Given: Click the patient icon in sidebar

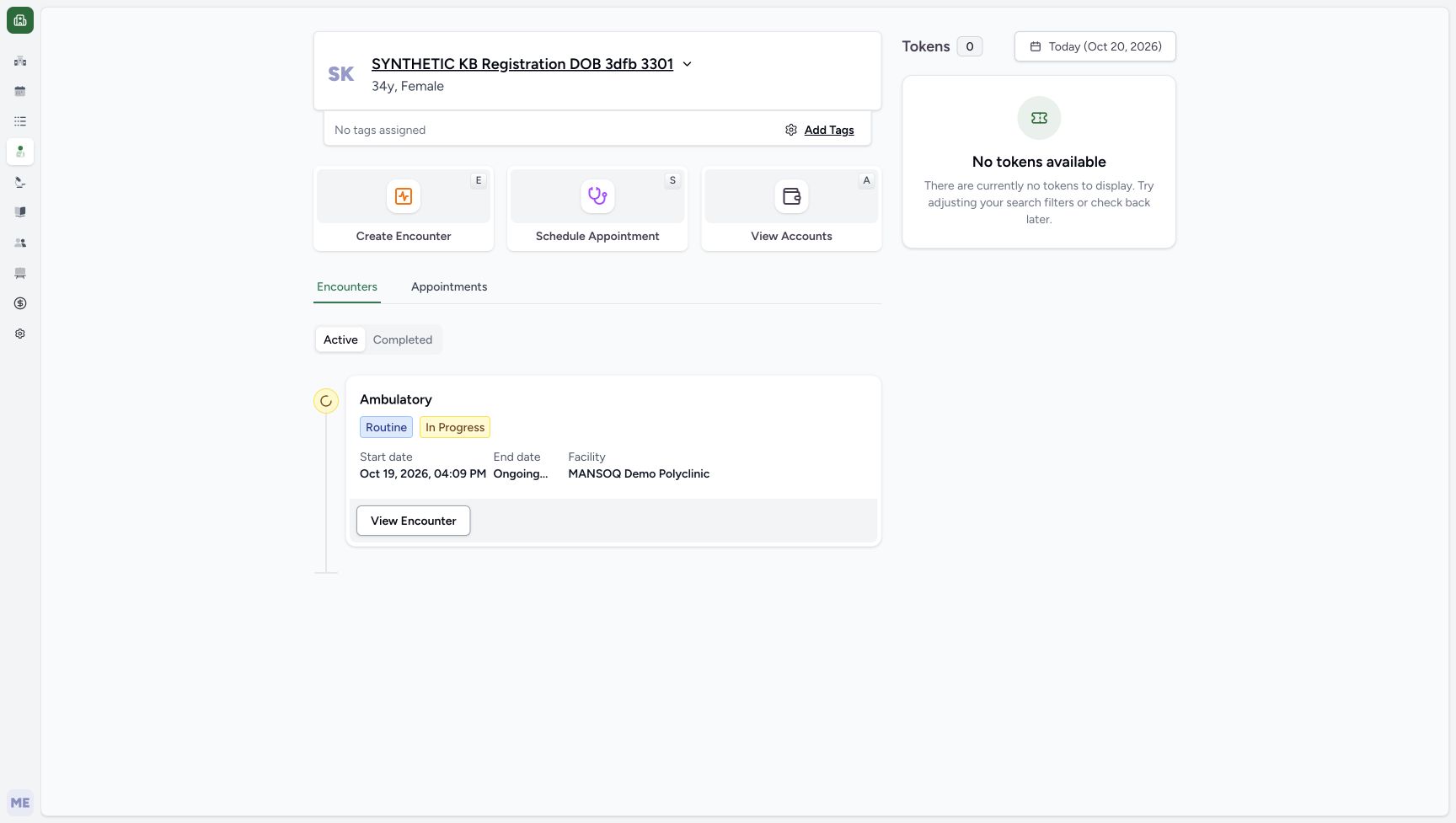Looking at the screenshot, I should click(x=20, y=152).
